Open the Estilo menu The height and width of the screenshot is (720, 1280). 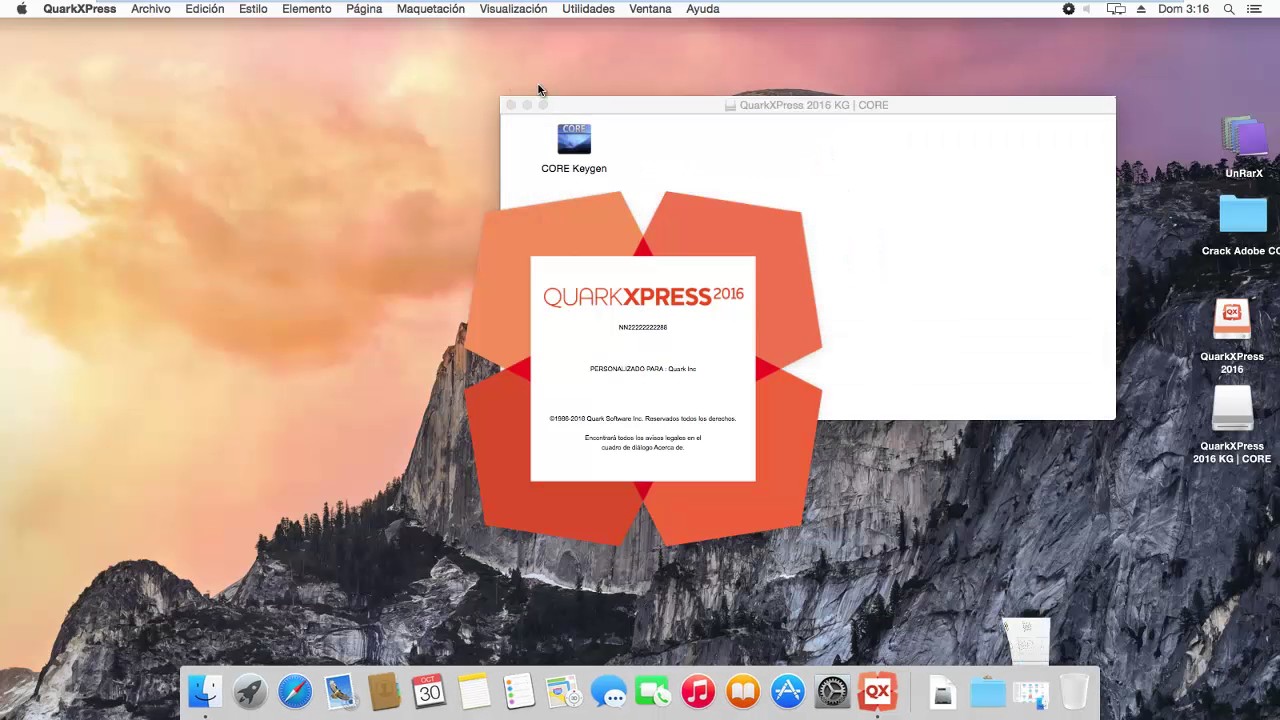[x=253, y=9]
